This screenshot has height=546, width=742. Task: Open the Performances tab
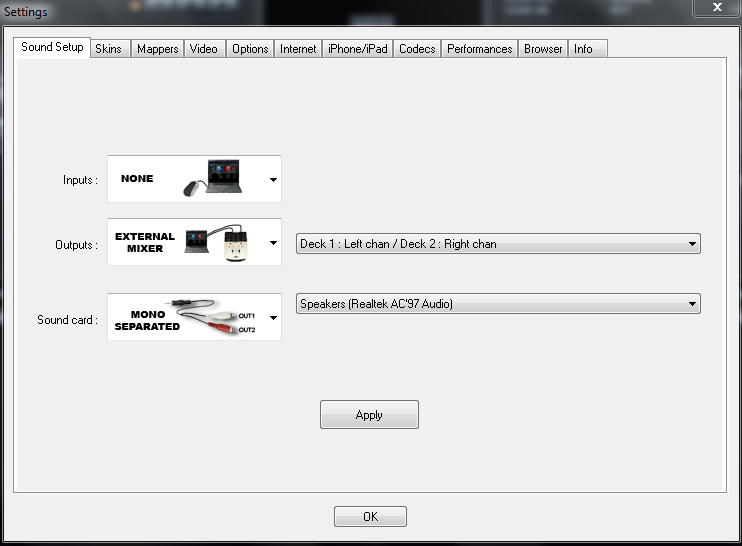(x=479, y=49)
